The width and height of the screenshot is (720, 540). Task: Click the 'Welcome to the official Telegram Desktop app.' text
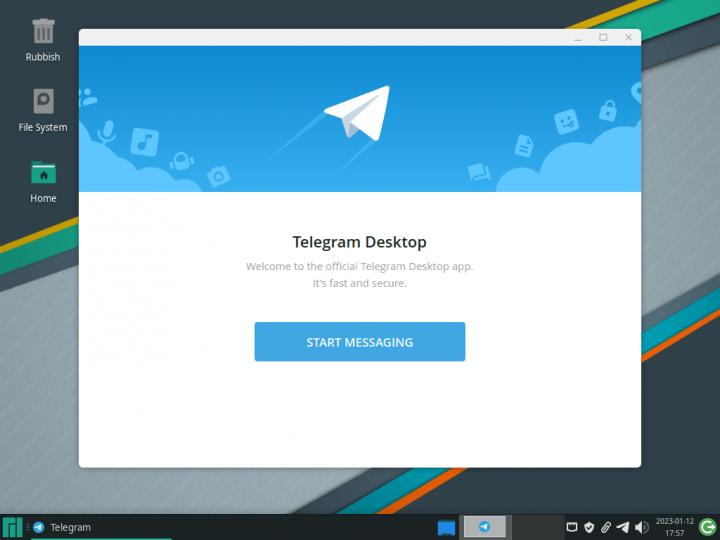360,266
